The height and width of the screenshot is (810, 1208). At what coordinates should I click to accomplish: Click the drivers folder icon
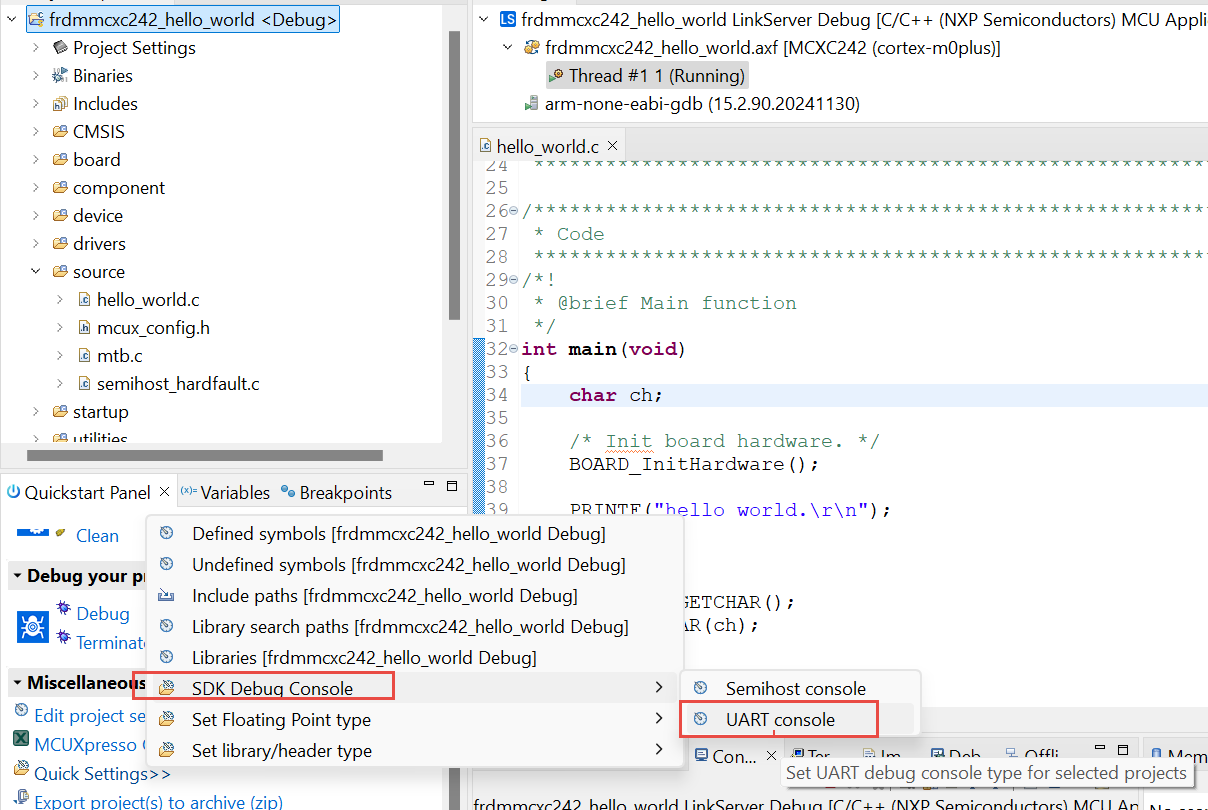pos(60,243)
